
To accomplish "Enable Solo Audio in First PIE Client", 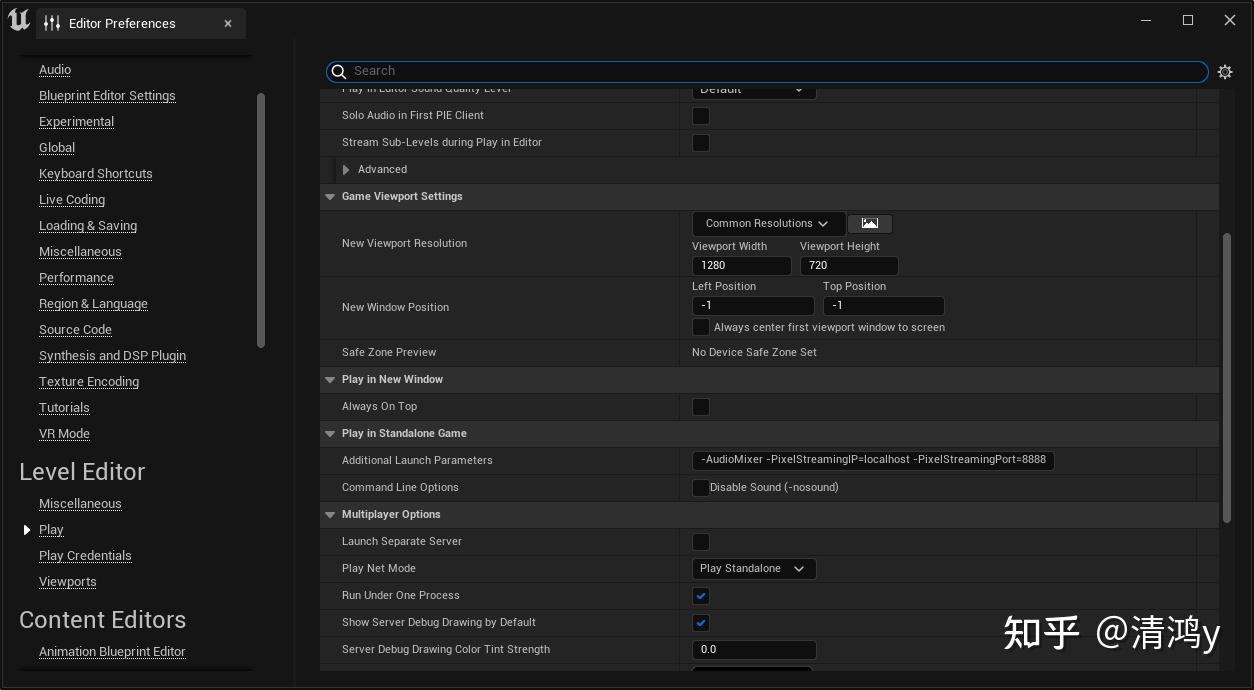I will tap(701, 116).
